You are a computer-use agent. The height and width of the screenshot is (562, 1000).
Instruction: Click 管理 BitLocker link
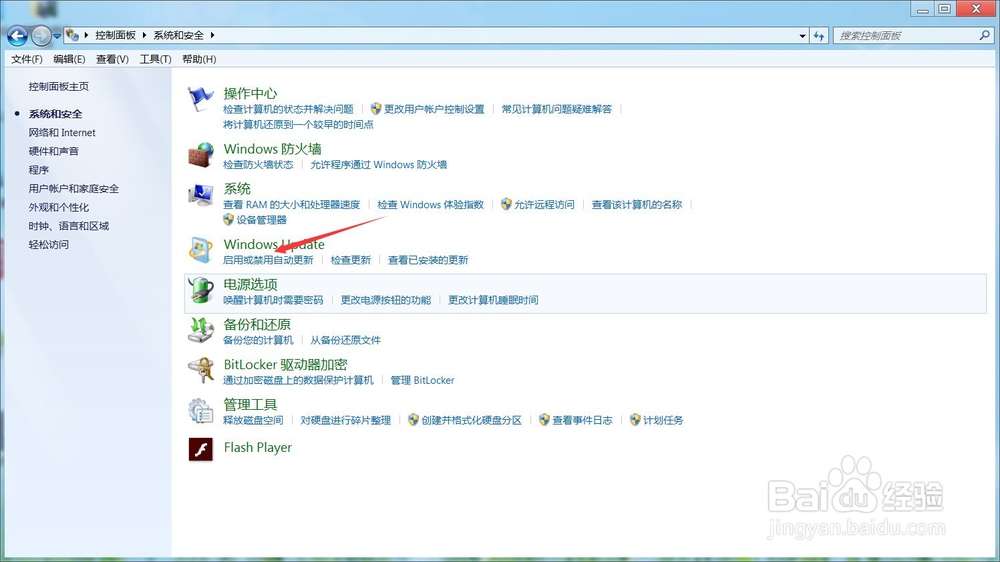pyautogui.click(x=422, y=380)
